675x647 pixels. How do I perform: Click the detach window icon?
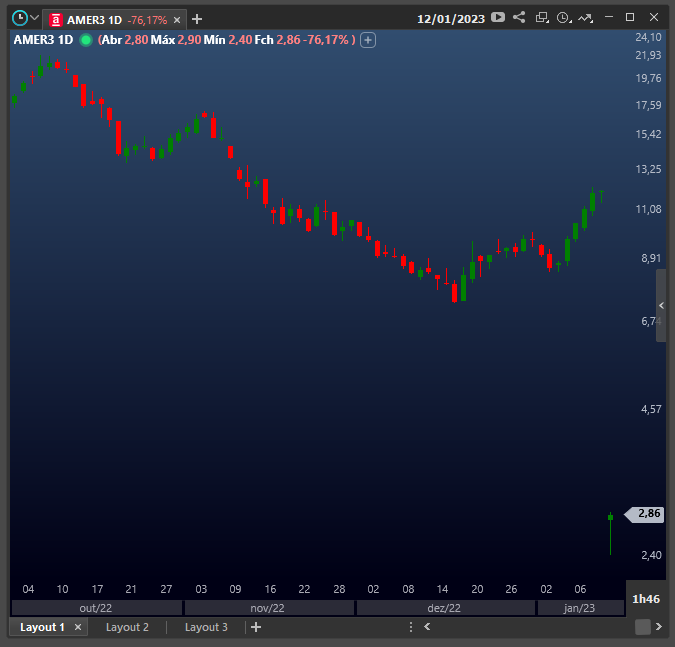tap(542, 18)
